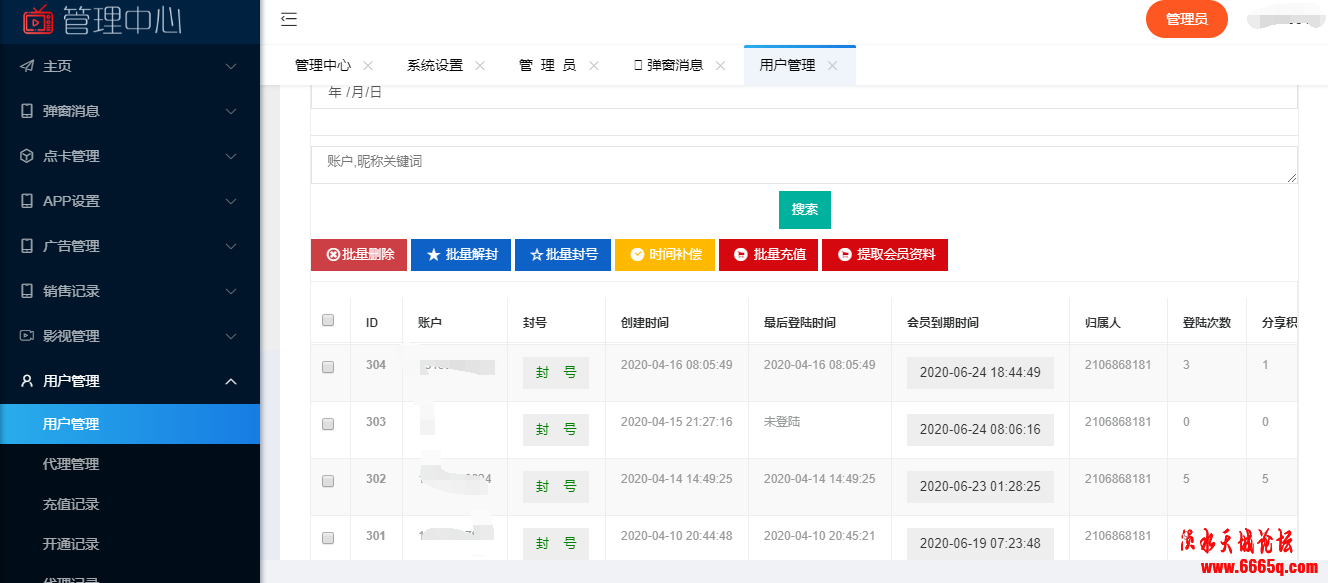Click the icon beside 弹窗消息 in sidebar
The width and height of the screenshot is (1328, 583).
pyautogui.click(x=27, y=111)
